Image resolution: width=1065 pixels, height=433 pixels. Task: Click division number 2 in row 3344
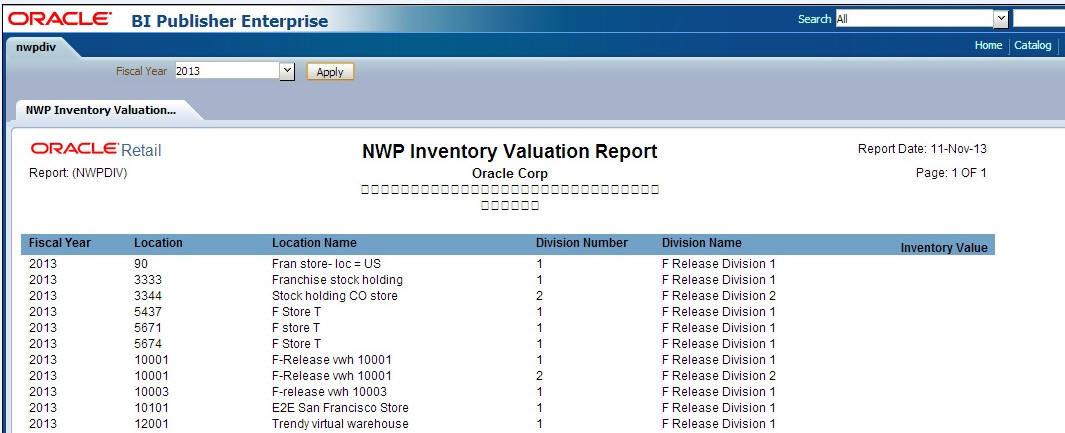[539, 296]
